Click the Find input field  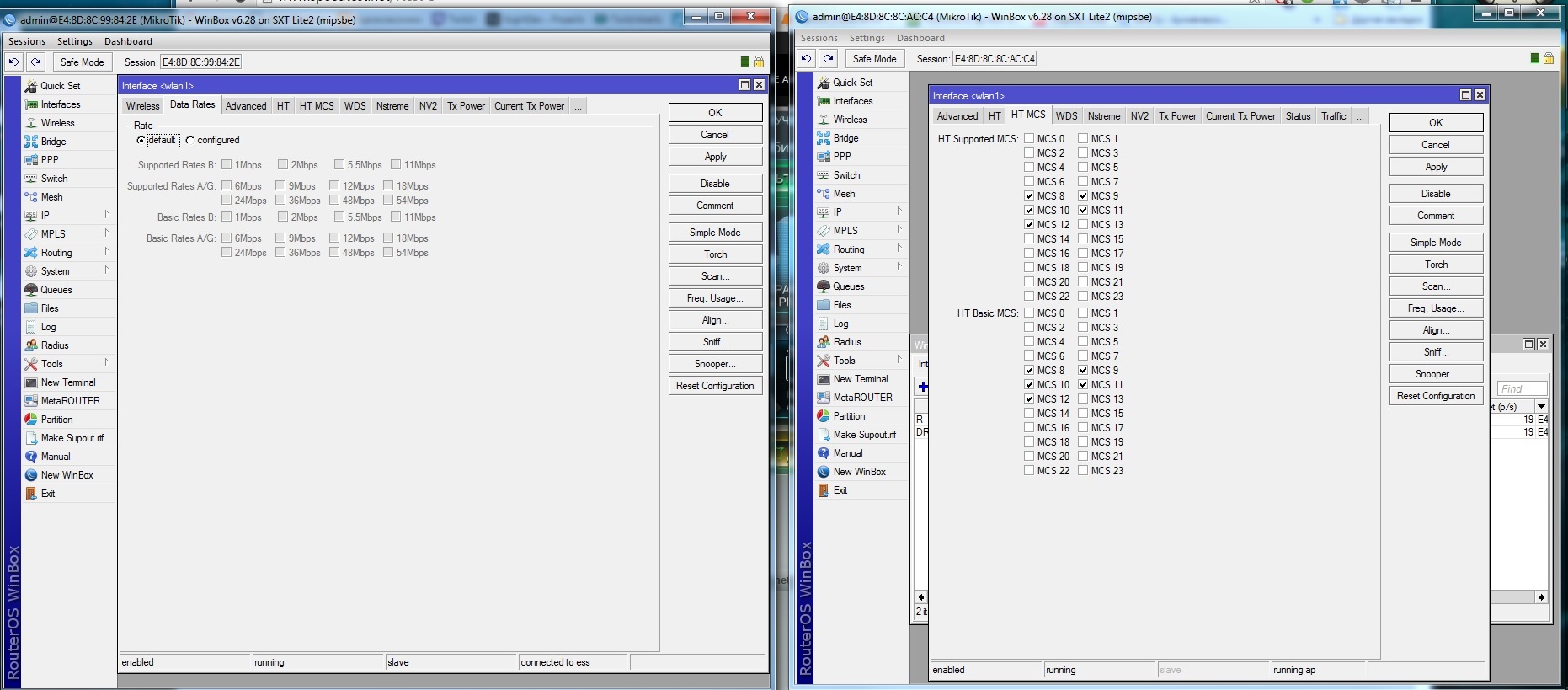[x=1522, y=388]
